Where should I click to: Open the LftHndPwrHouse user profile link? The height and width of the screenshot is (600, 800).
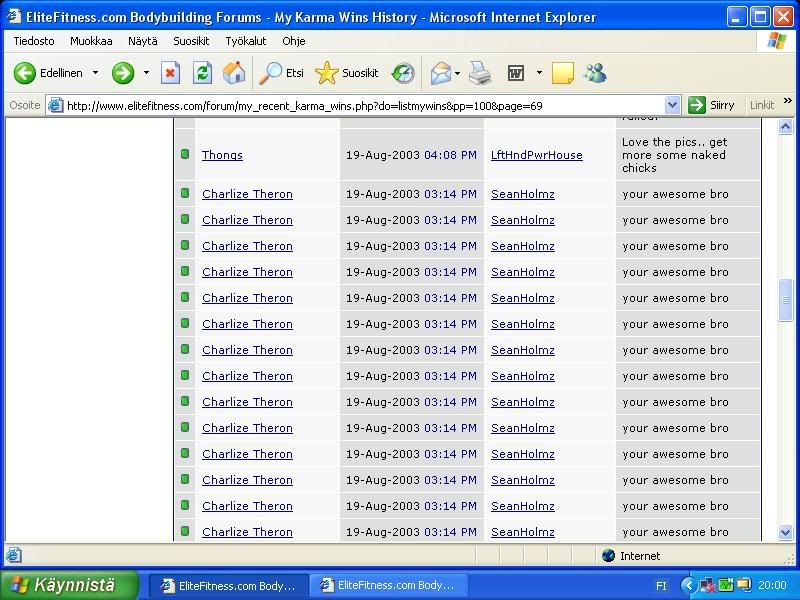pyautogui.click(x=536, y=155)
